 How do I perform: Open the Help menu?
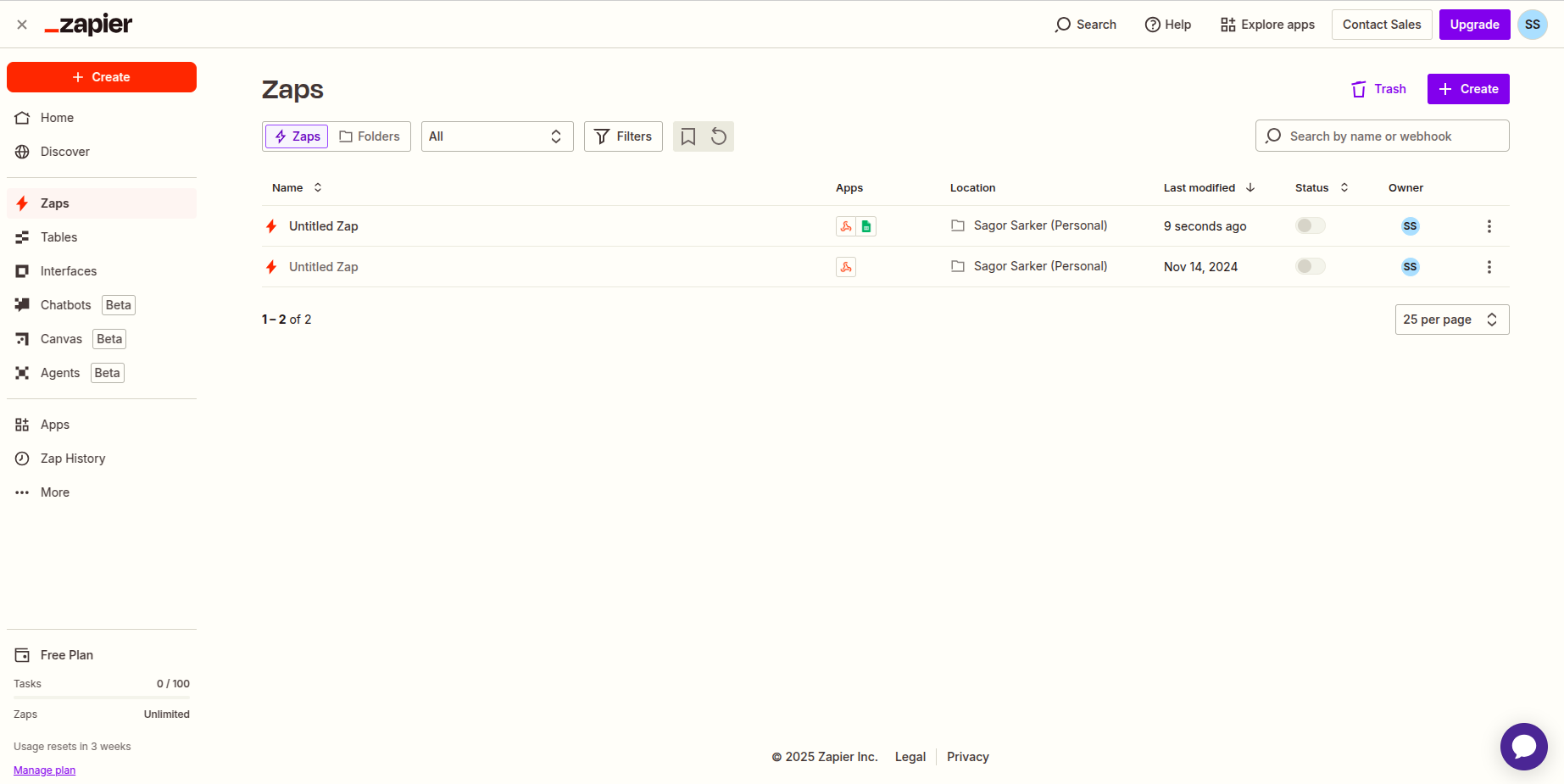(1167, 25)
